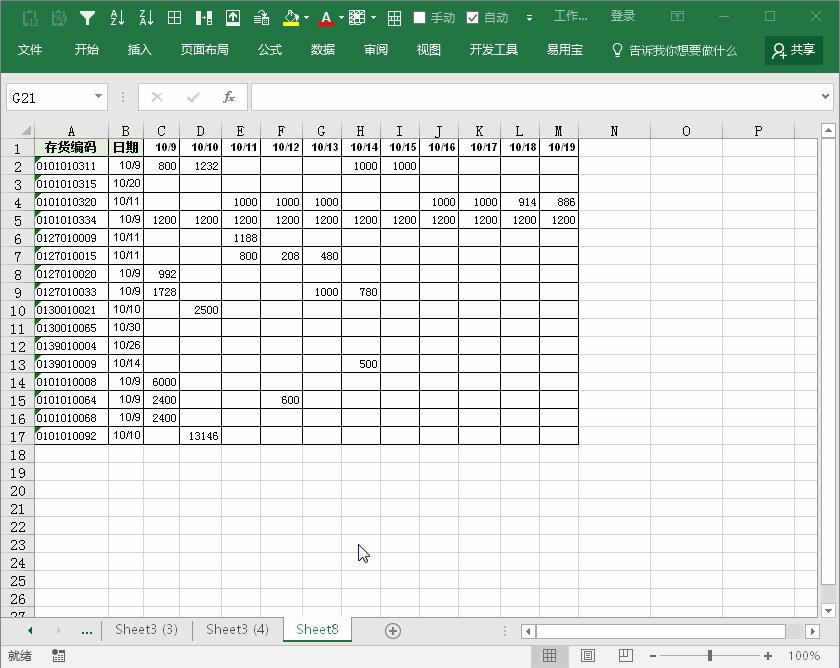
Task: Click 登录 to sign in
Action: point(623,16)
